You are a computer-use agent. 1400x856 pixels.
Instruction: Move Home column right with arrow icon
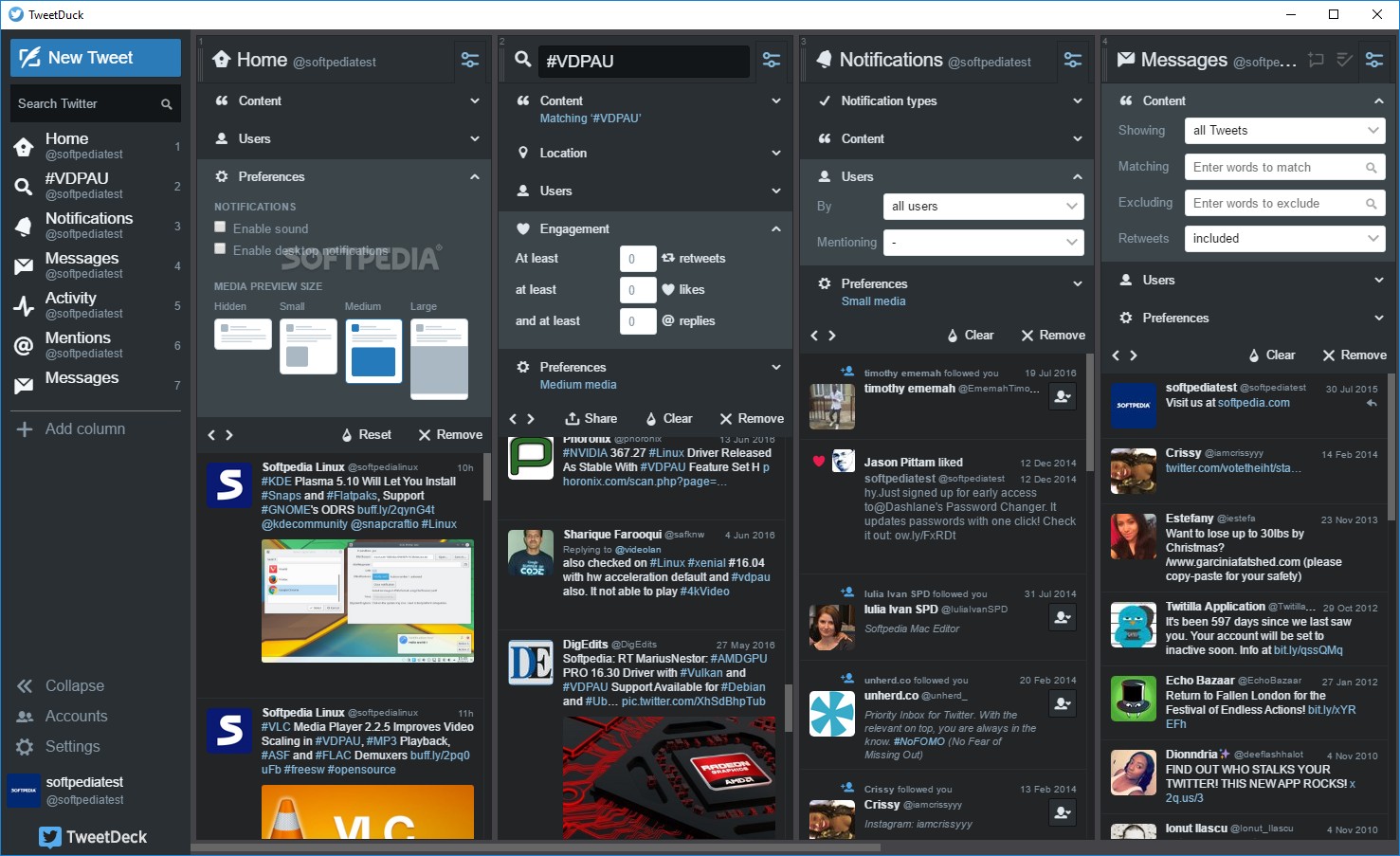[x=229, y=435]
